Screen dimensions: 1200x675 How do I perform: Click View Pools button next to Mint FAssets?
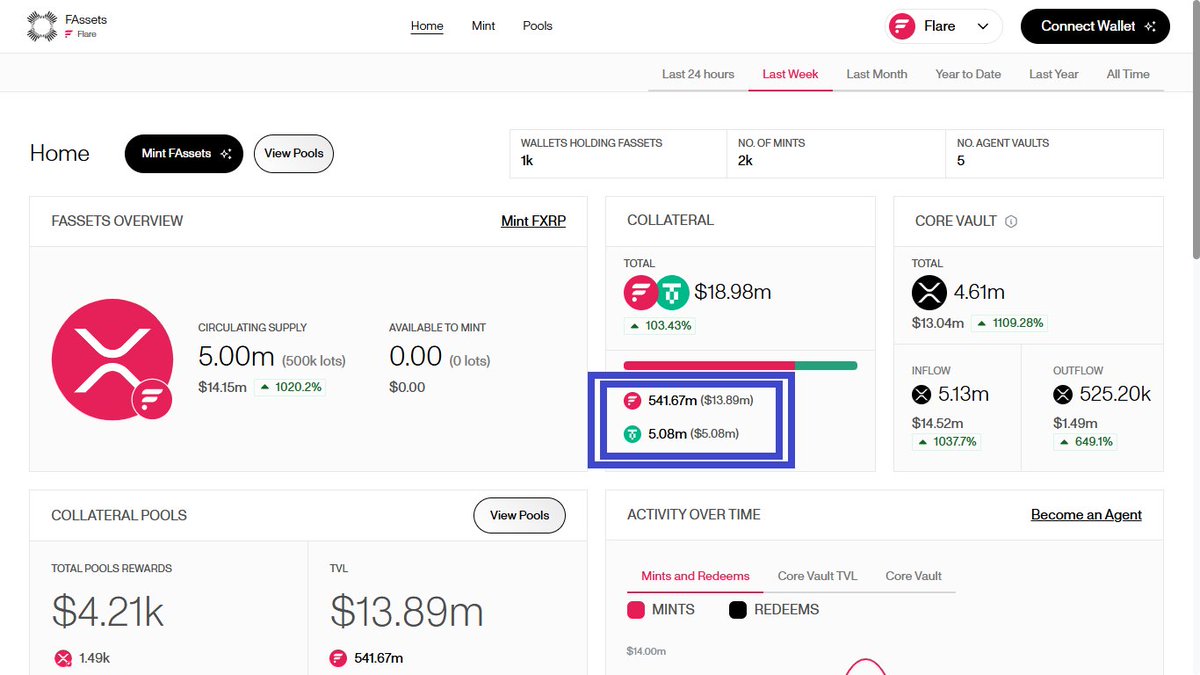pyautogui.click(x=294, y=154)
